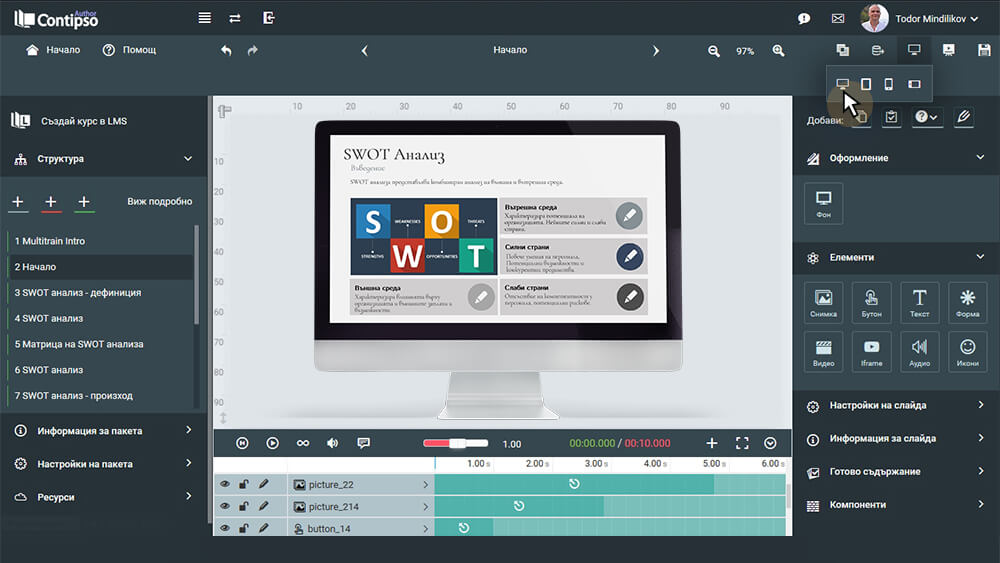Click the Начало home button
Viewport: 1000px width, 563px height.
click(x=53, y=50)
